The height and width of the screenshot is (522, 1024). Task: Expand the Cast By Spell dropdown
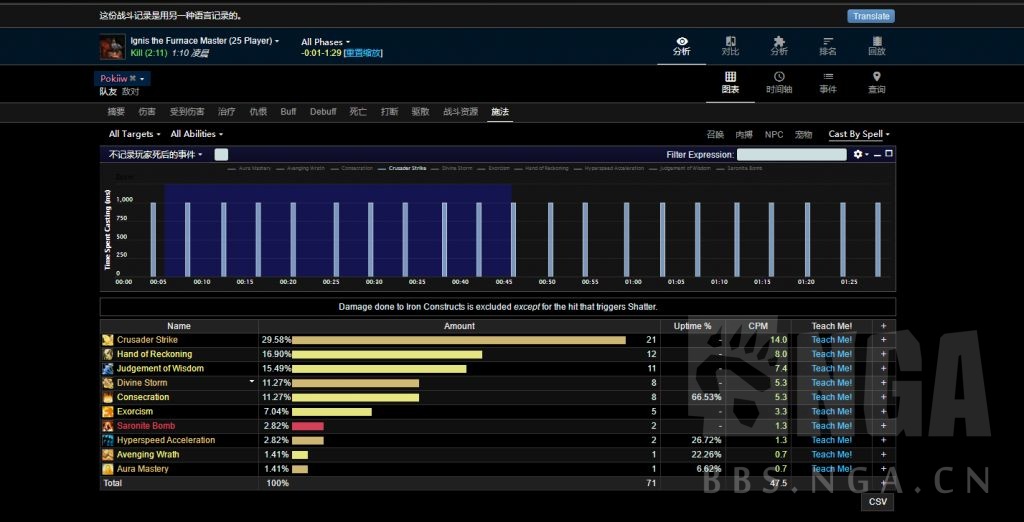(x=858, y=134)
